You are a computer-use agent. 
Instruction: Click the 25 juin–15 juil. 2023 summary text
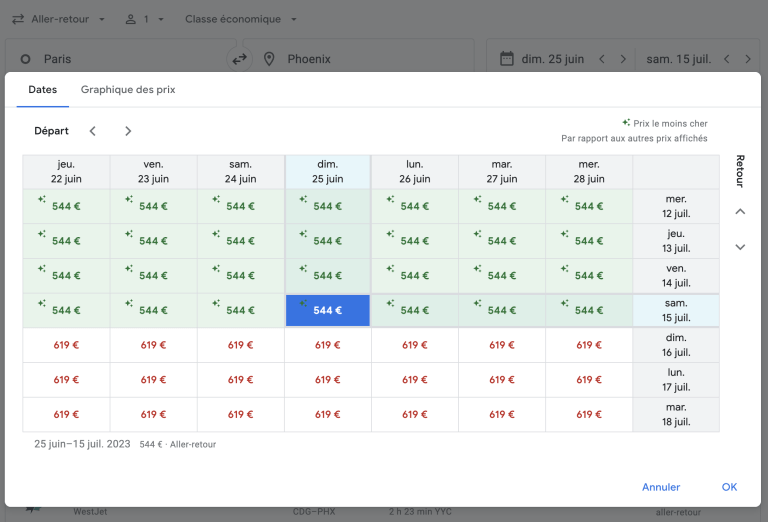(82, 444)
